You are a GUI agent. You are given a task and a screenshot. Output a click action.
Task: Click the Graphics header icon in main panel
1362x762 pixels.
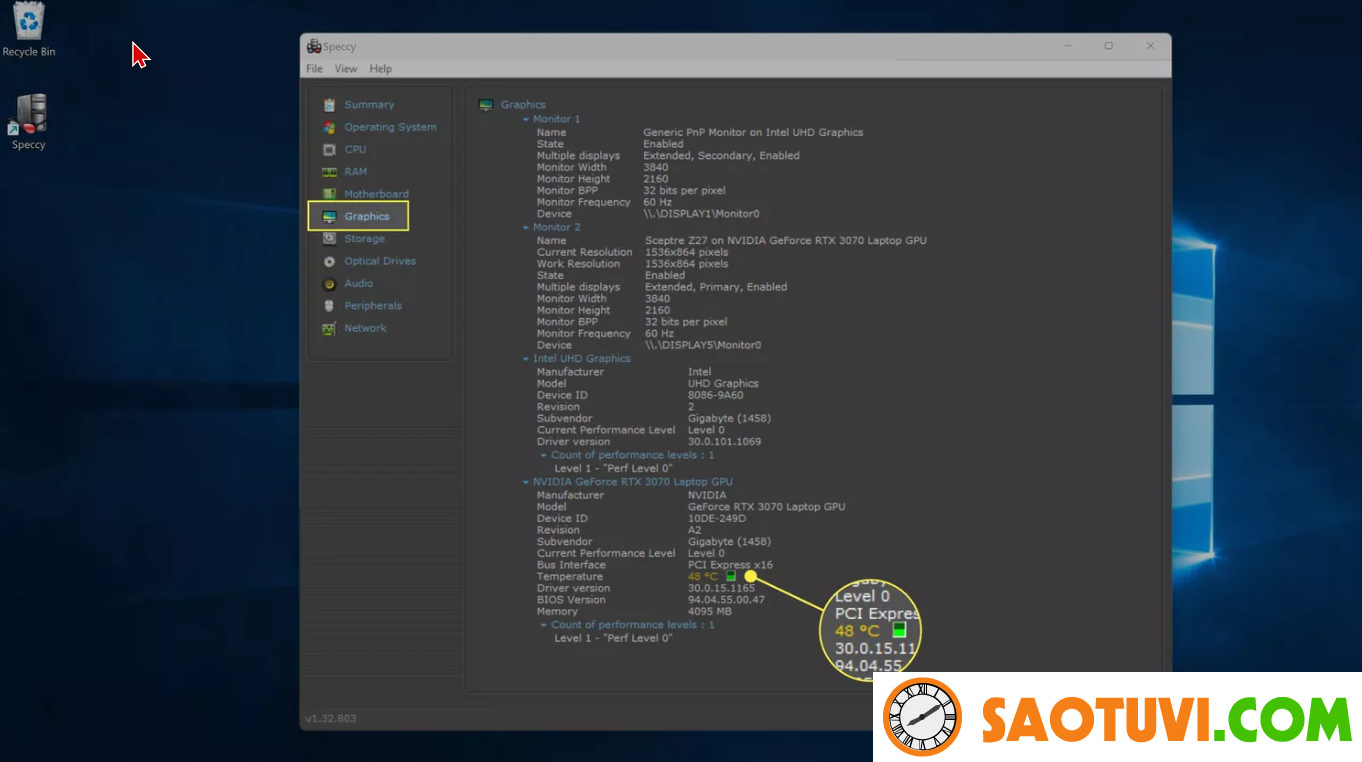click(486, 104)
